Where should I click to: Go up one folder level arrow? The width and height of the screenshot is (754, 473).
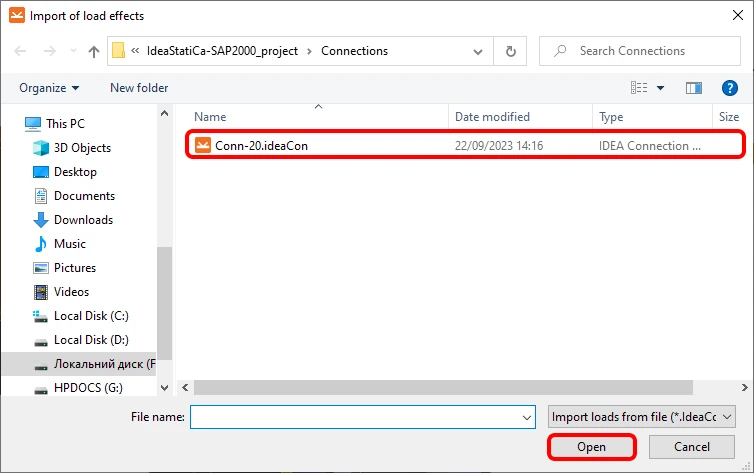click(x=94, y=51)
